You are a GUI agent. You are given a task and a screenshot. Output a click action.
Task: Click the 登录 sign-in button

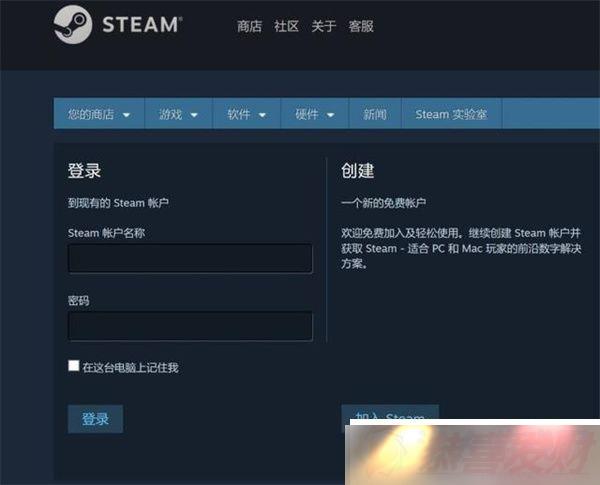tap(95, 419)
